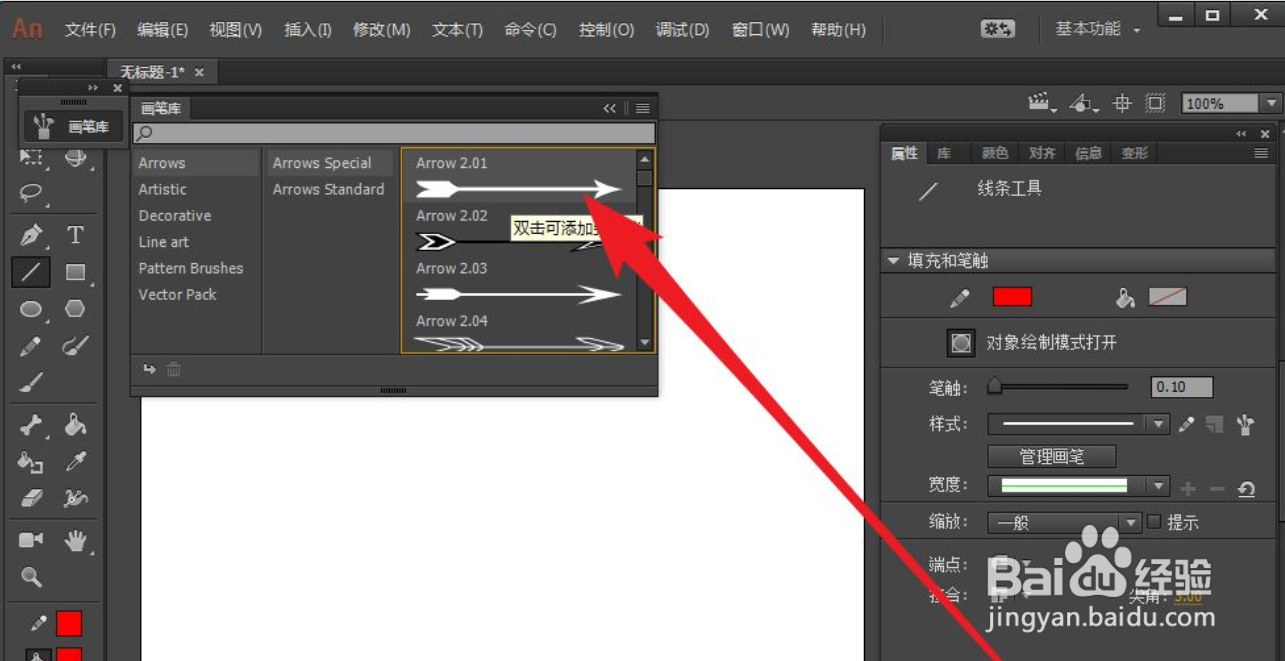The width and height of the screenshot is (1285, 661).
Task: Click the fill color none swatch in properties
Action: click(1168, 297)
